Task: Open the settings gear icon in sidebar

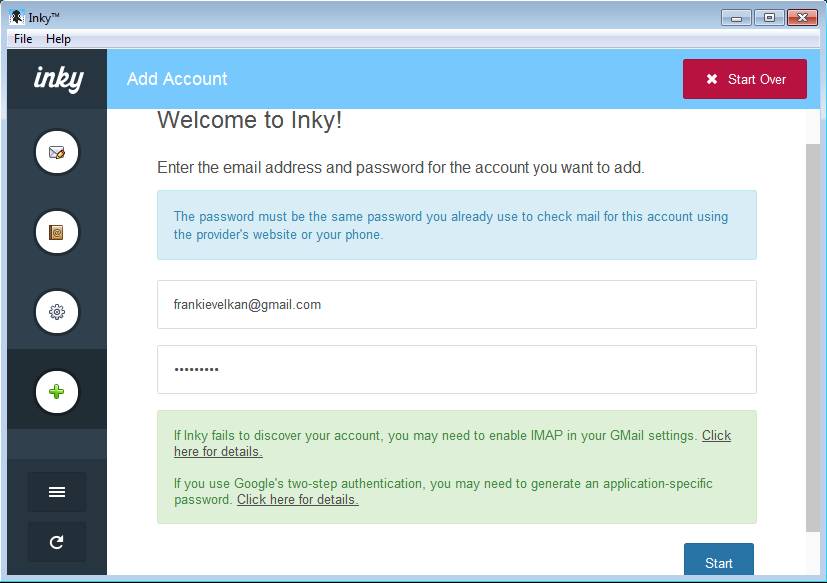Action: [56, 312]
